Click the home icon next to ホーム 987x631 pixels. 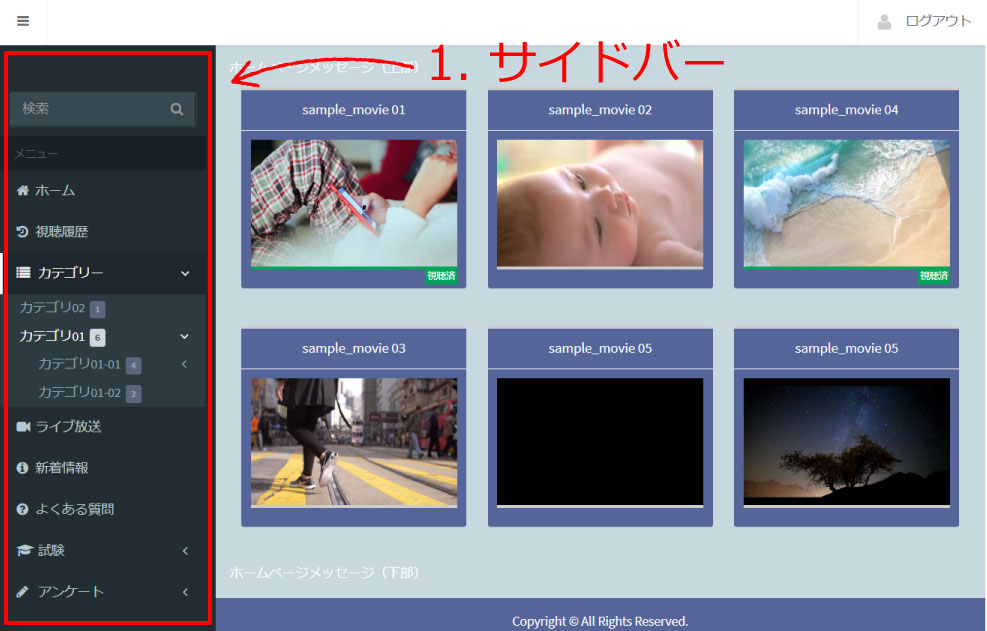click(x=22, y=190)
